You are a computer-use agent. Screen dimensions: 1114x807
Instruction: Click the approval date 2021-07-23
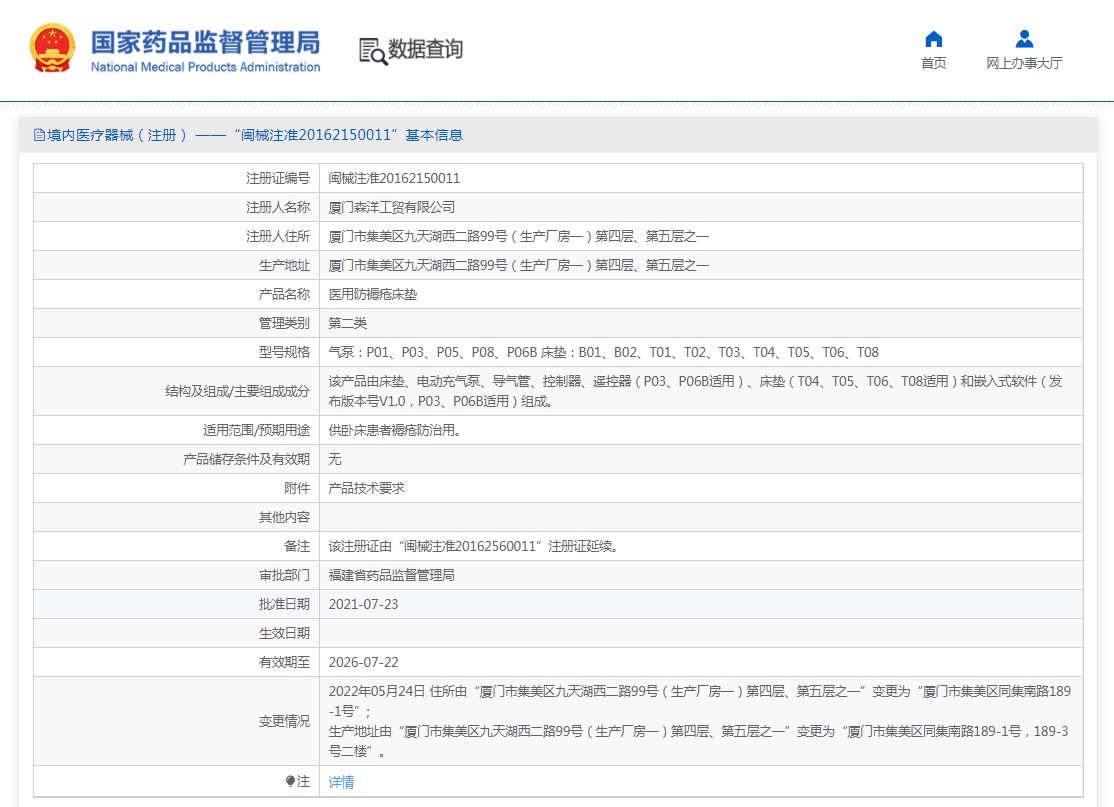(x=363, y=604)
